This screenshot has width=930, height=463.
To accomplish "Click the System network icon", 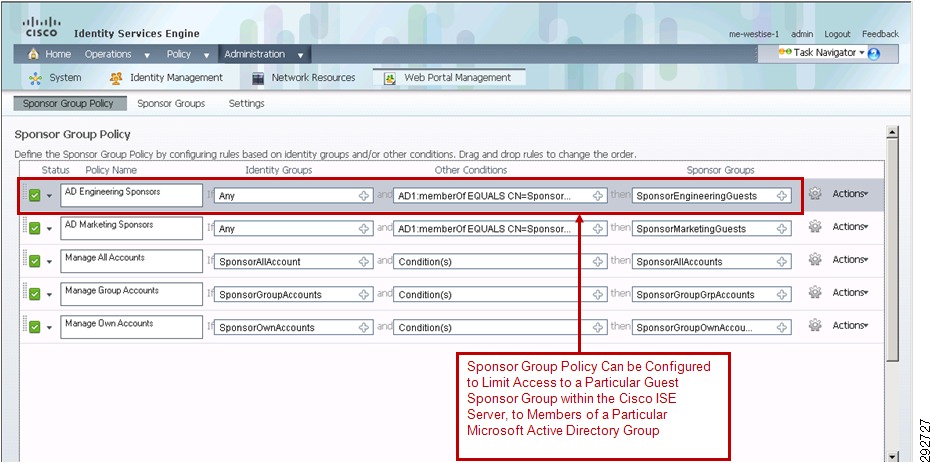I will click(x=36, y=78).
